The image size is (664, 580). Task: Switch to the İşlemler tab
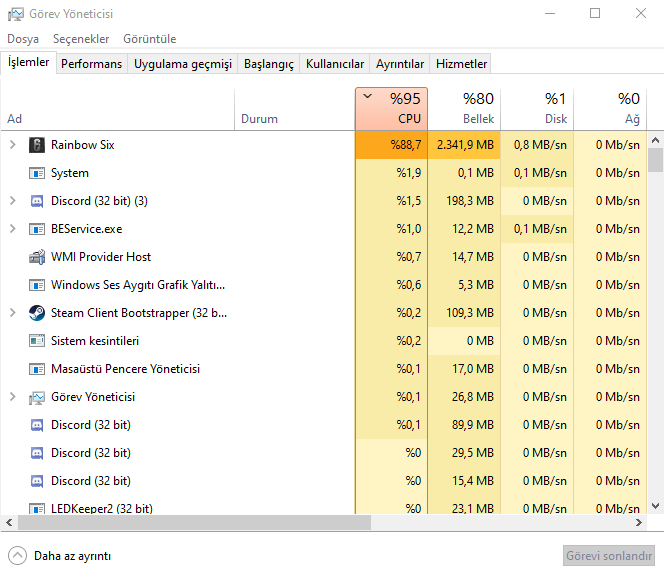(28, 63)
